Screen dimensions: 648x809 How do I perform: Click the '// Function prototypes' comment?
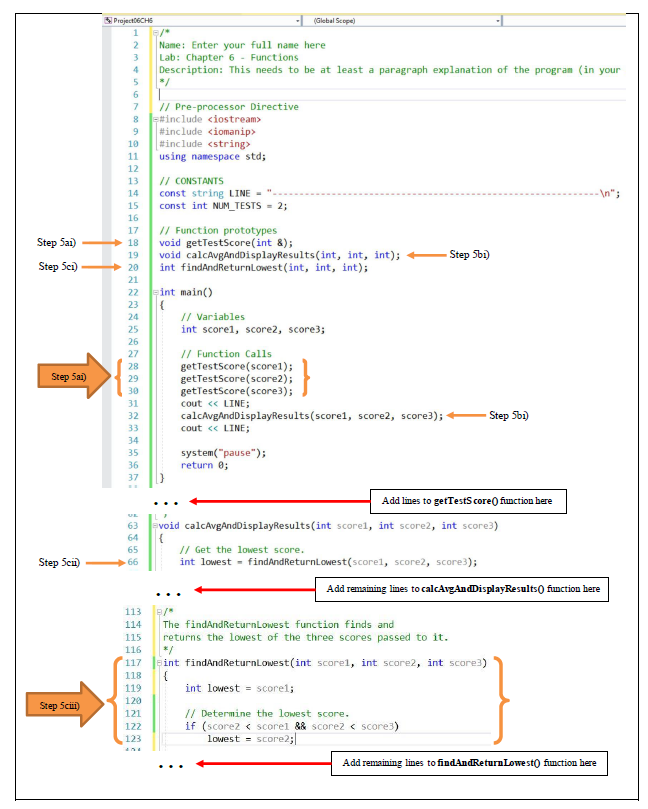pyautogui.click(x=218, y=231)
